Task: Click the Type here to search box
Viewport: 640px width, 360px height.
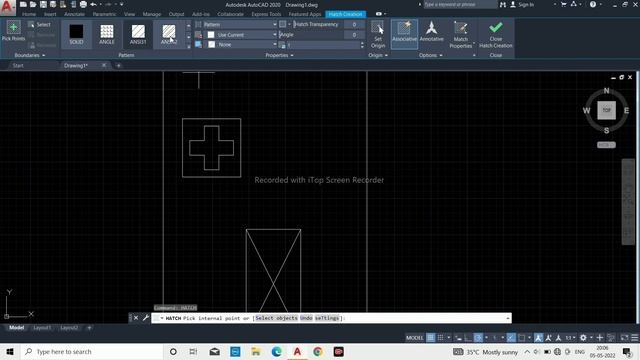Action: point(92,351)
